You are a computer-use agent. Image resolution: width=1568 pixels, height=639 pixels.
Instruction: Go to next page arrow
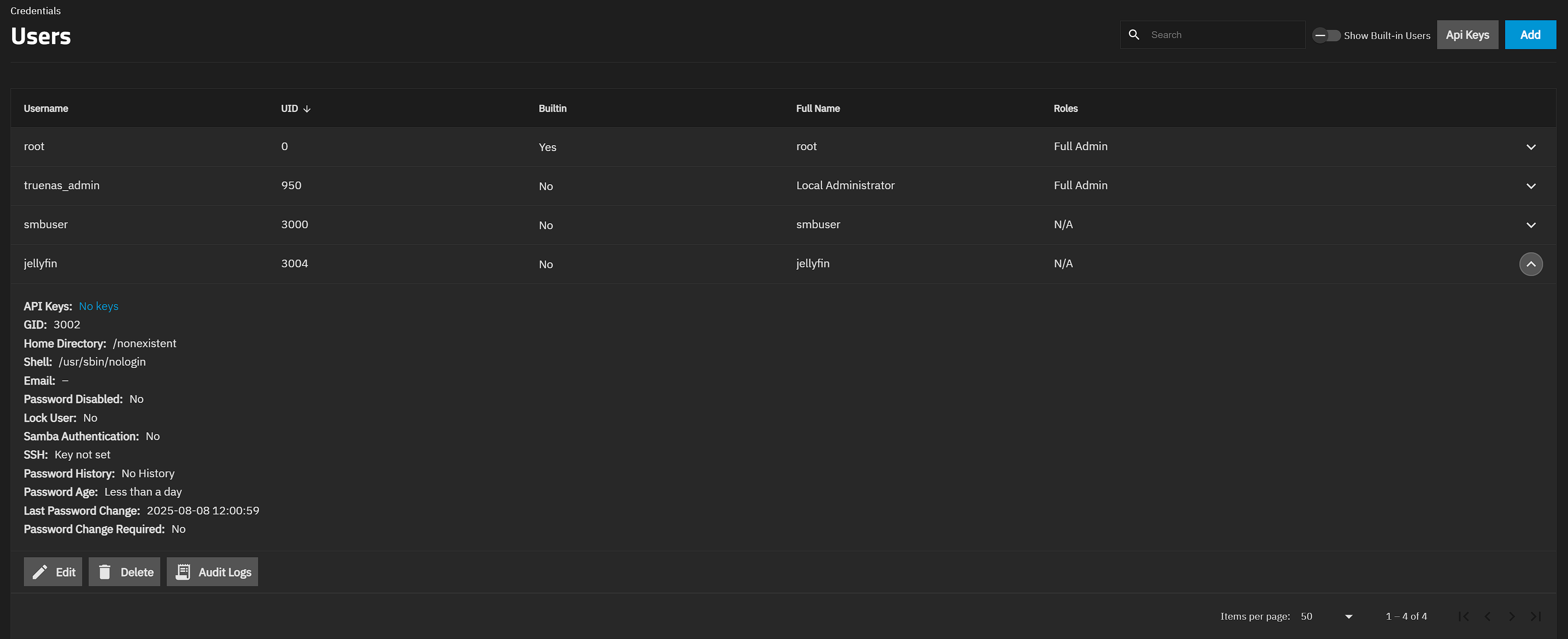click(1512, 616)
